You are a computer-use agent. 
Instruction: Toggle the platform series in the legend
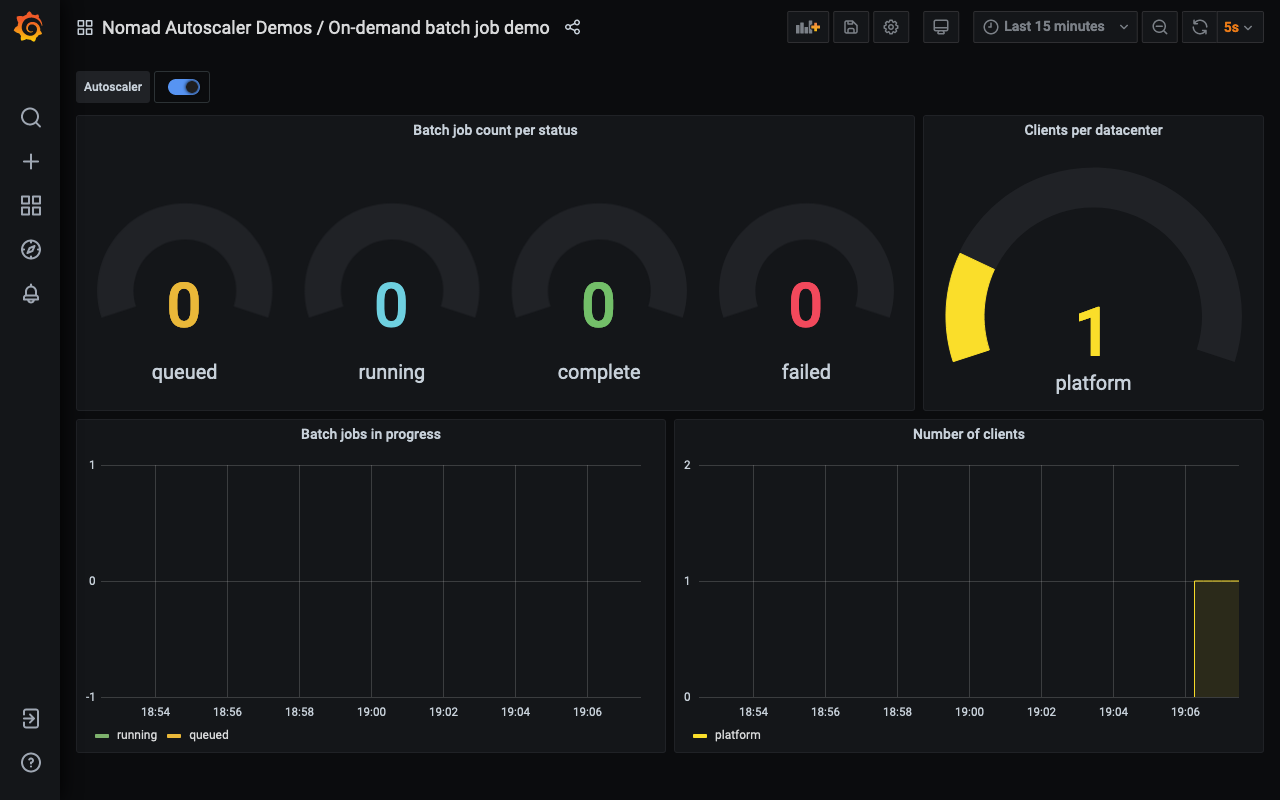tap(737, 735)
